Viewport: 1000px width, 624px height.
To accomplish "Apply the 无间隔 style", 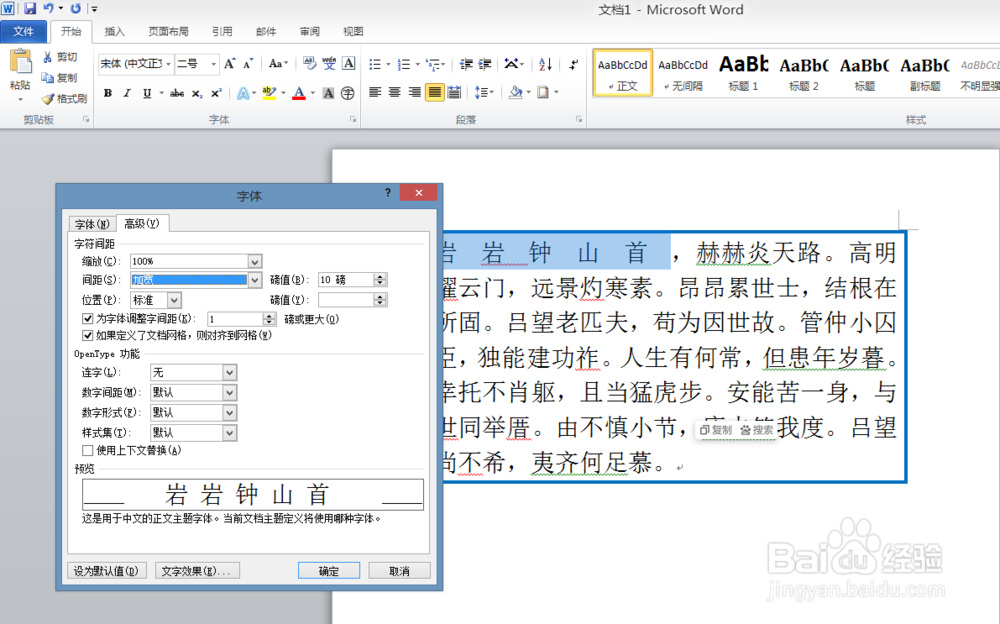I will (x=683, y=73).
